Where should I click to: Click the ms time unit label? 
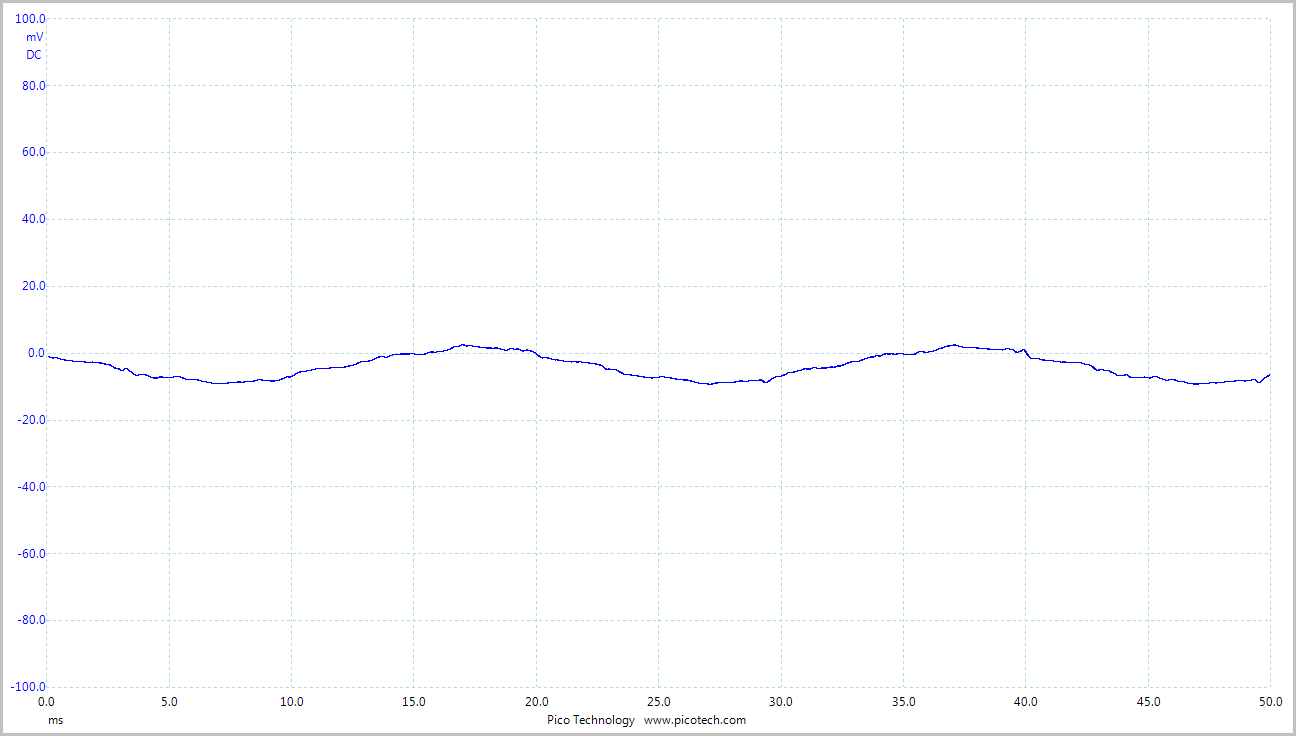(55, 720)
